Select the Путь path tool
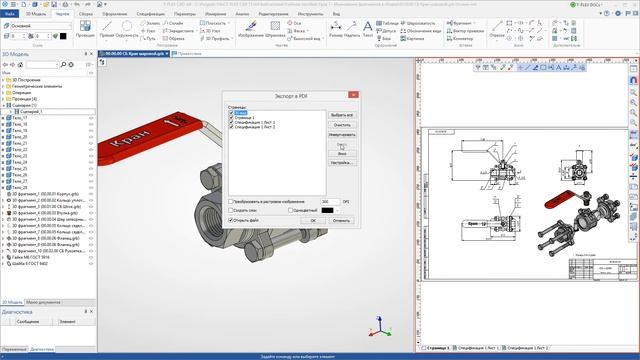 (x=148, y=38)
